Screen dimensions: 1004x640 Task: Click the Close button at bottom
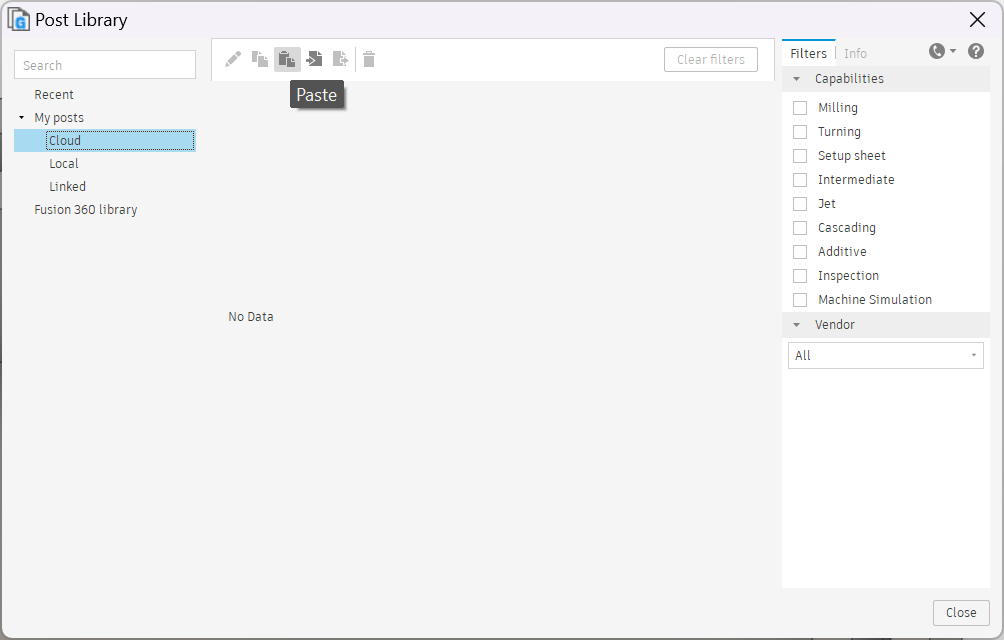(x=960, y=613)
